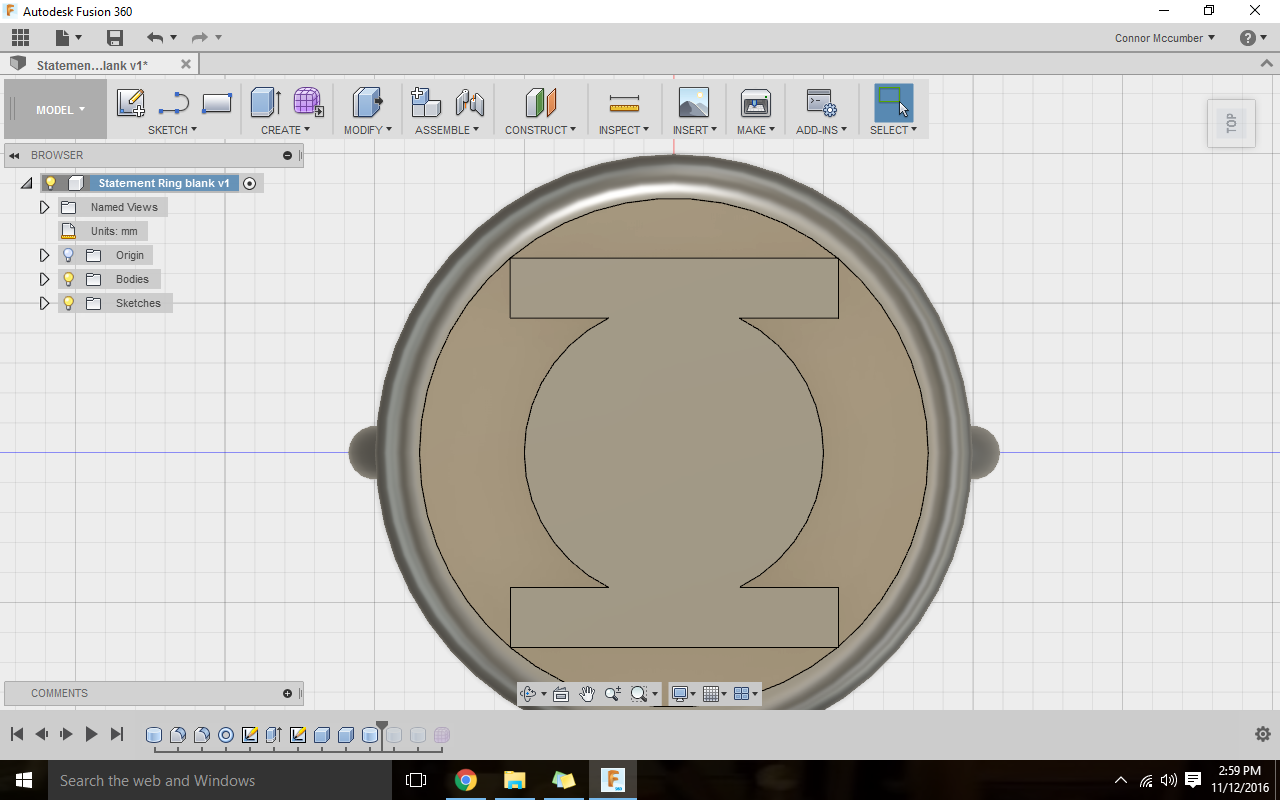Collapse the Statement Ring blank v1 root node
Screen dimensions: 1280x800
coord(26,184)
